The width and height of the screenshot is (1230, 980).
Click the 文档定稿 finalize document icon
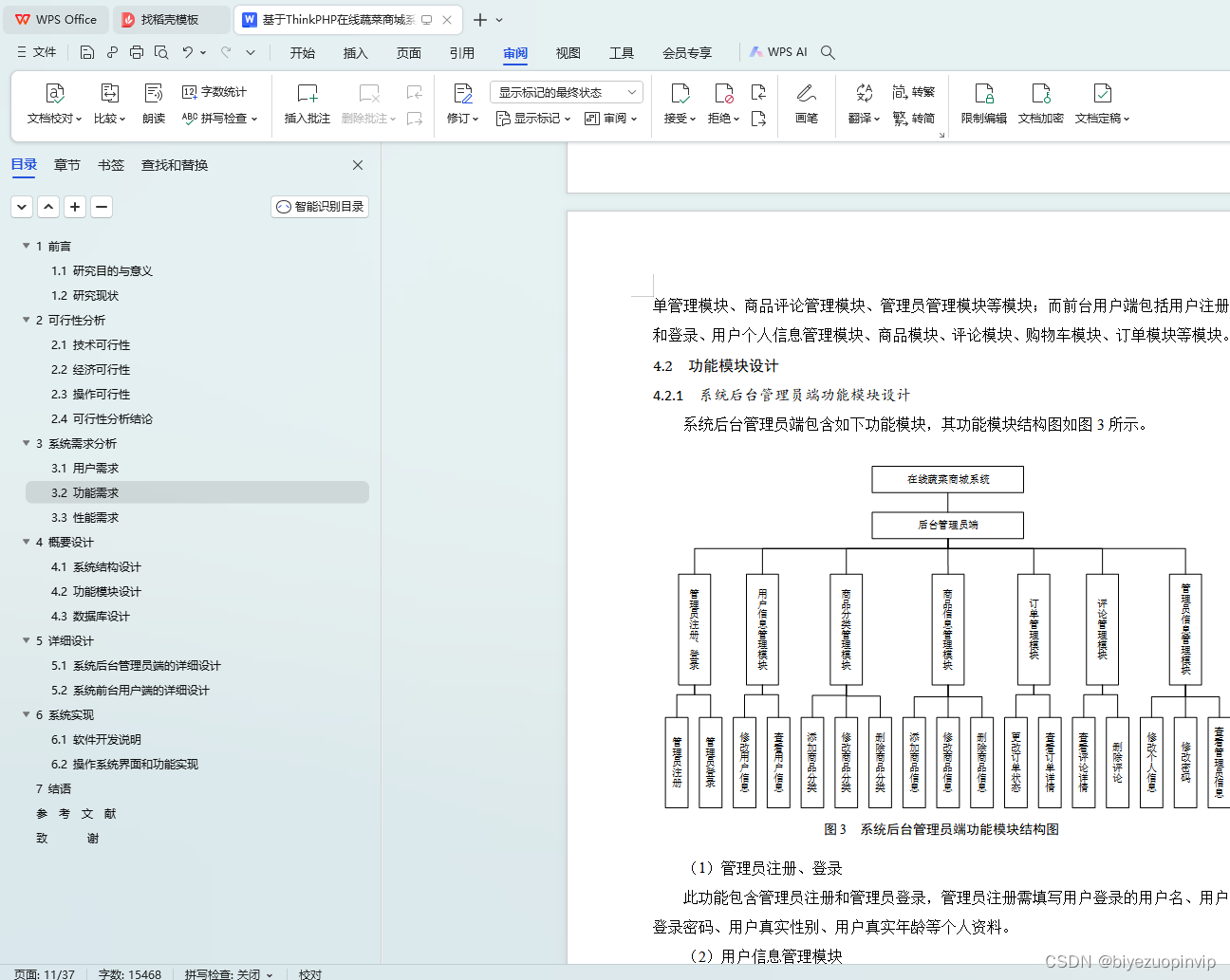coord(1102,93)
